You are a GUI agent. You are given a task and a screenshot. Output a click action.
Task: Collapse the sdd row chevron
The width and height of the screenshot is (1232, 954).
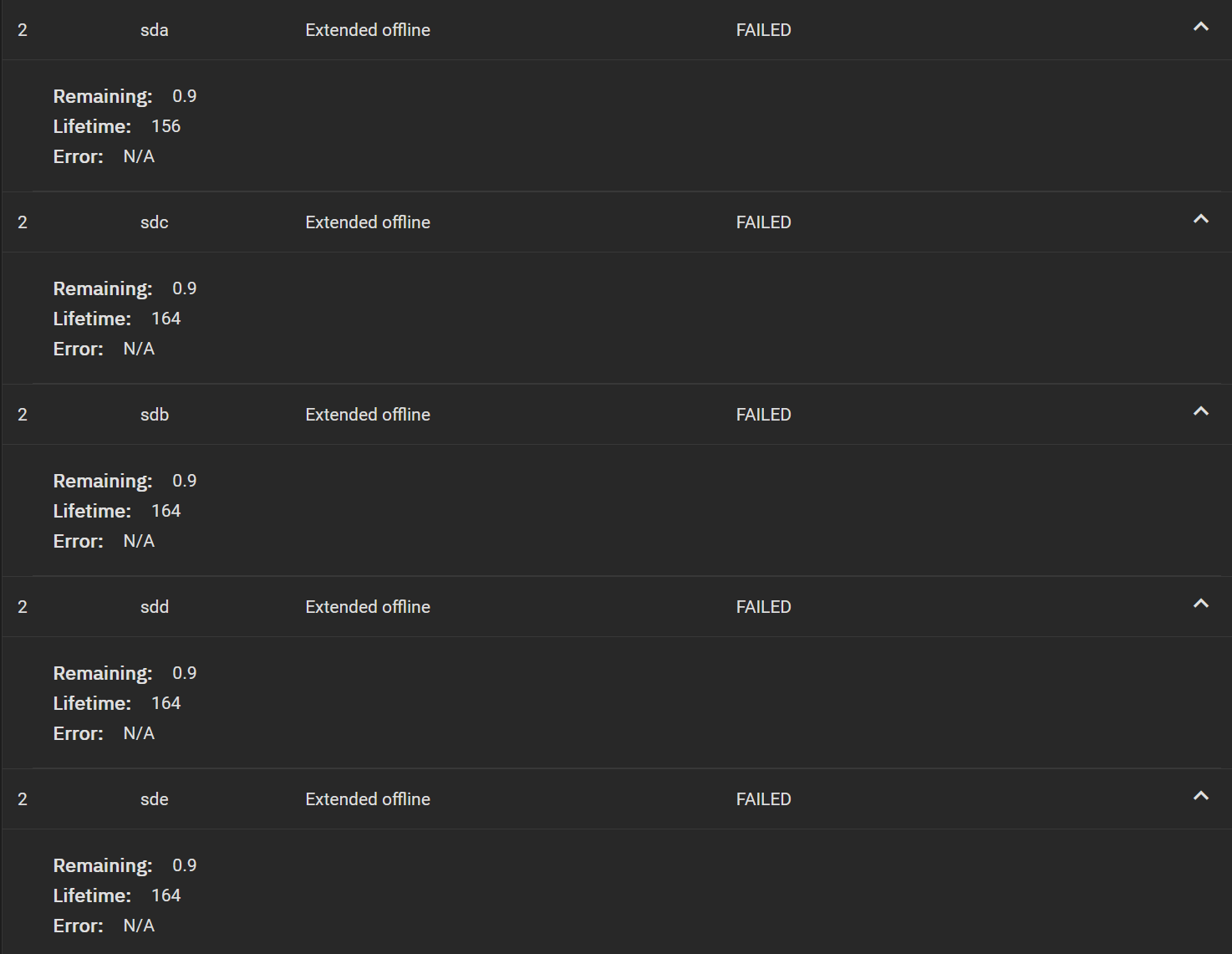pyautogui.click(x=1201, y=604)
